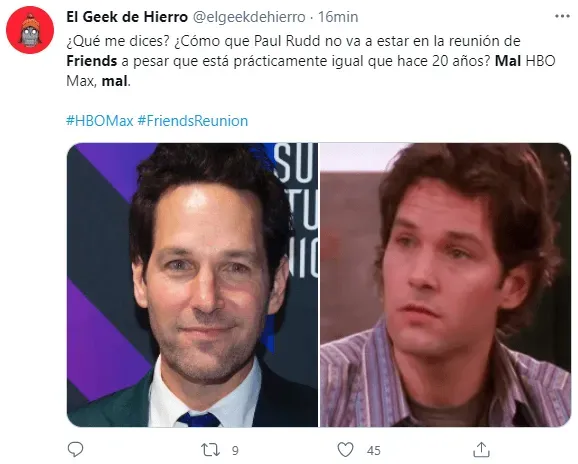Enlarge the right photo with striped shirt

pyautogui.click(x=445, y=285)
